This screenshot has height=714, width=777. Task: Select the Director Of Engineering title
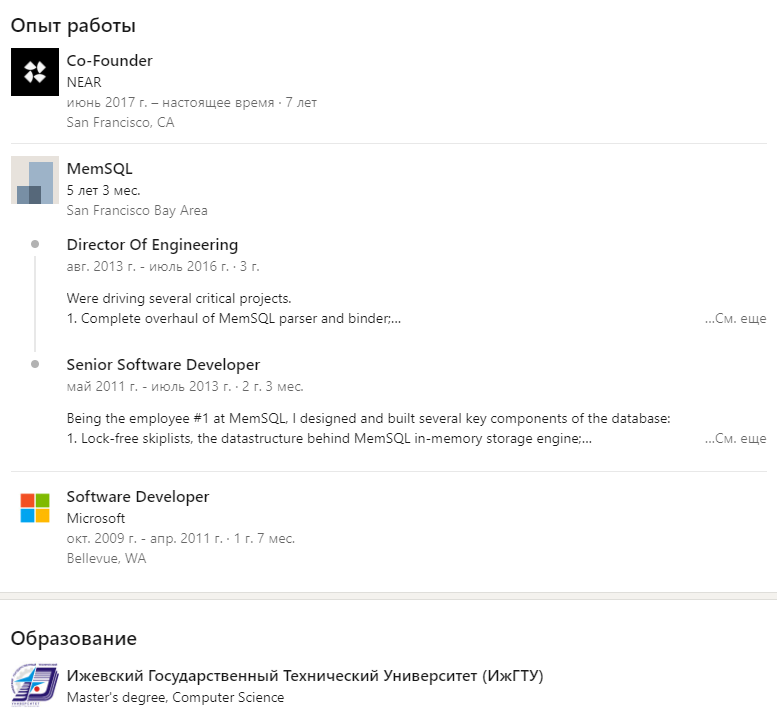coord(152,245)
